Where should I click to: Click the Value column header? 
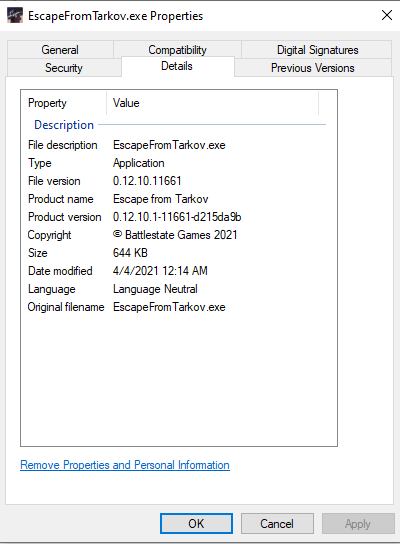pyautogui.click(x=212, y=103)
